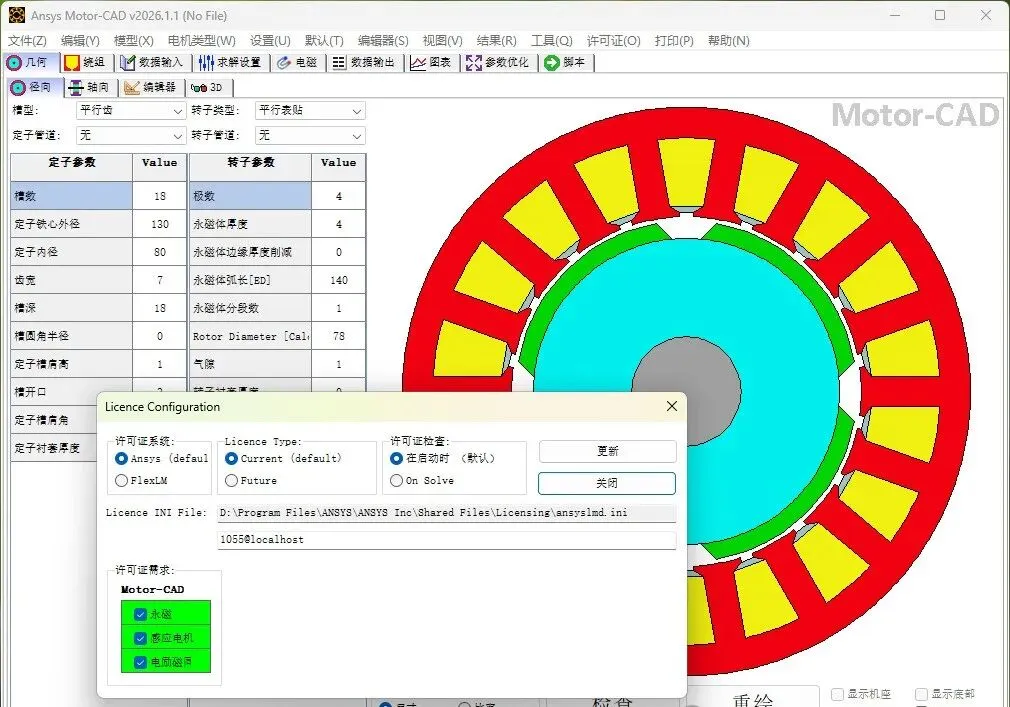Uncheck the 电励磁 licence checkbox
This screenshot has height=707, width=1010.
[140, 662]
